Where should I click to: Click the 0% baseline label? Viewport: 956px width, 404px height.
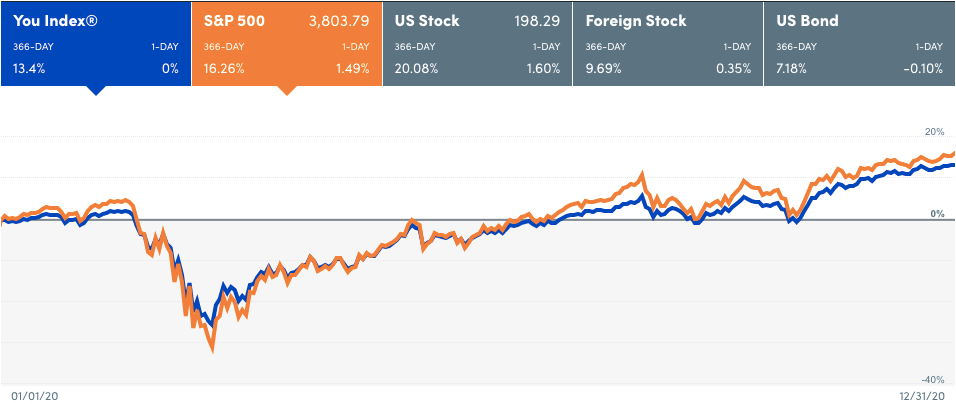point(936,214)
